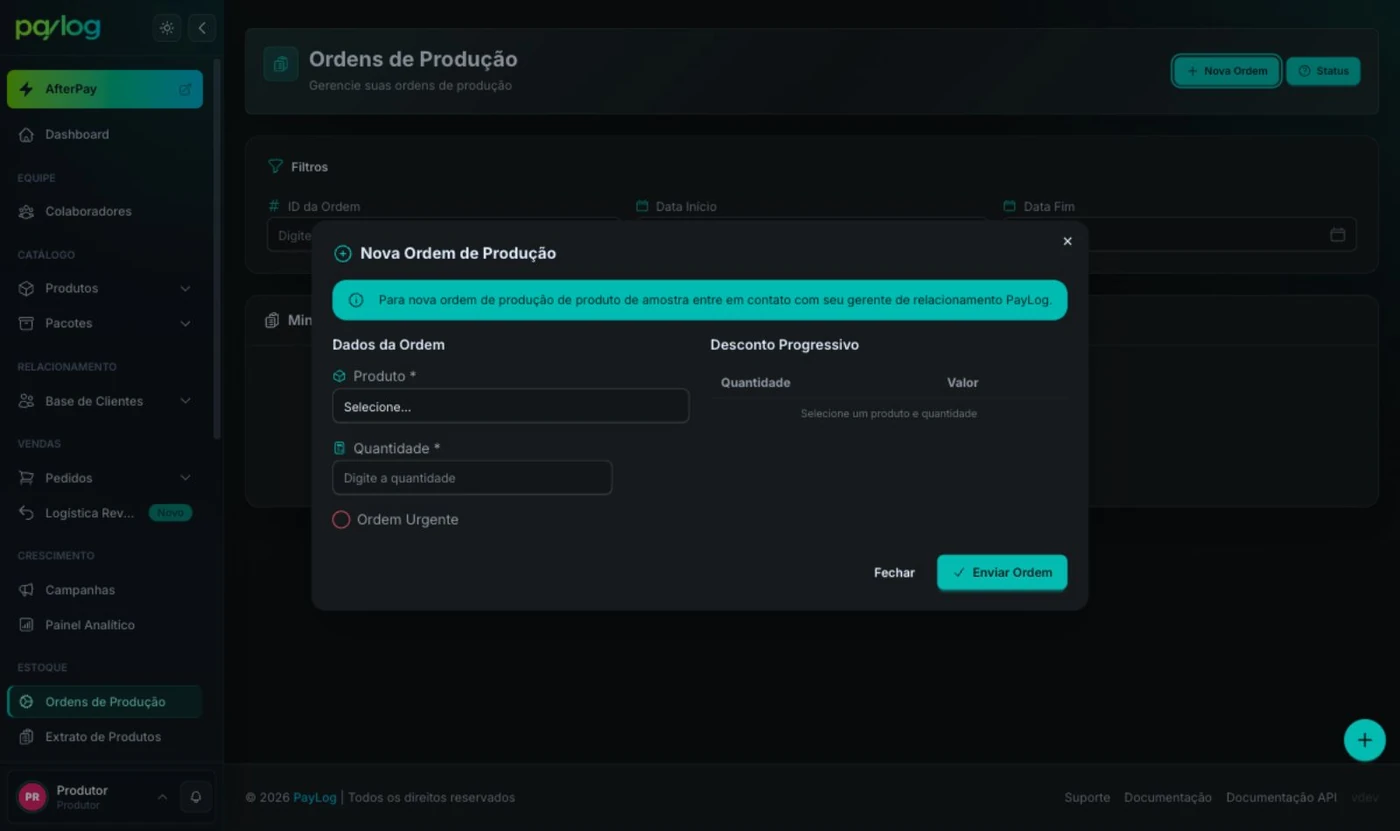Open Painel Analítico in the sidebar
The image size is (1400, 831).
point(105,625)
